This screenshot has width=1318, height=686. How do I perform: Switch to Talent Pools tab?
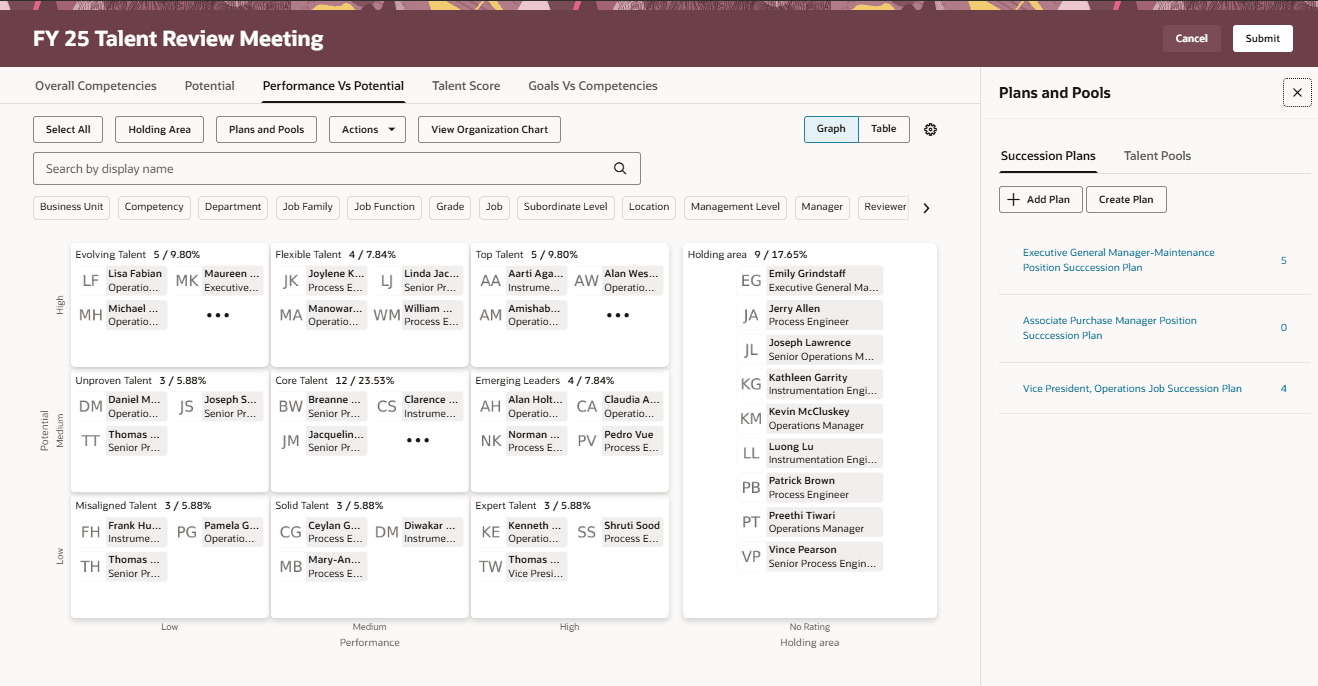tap(1157, 156)
